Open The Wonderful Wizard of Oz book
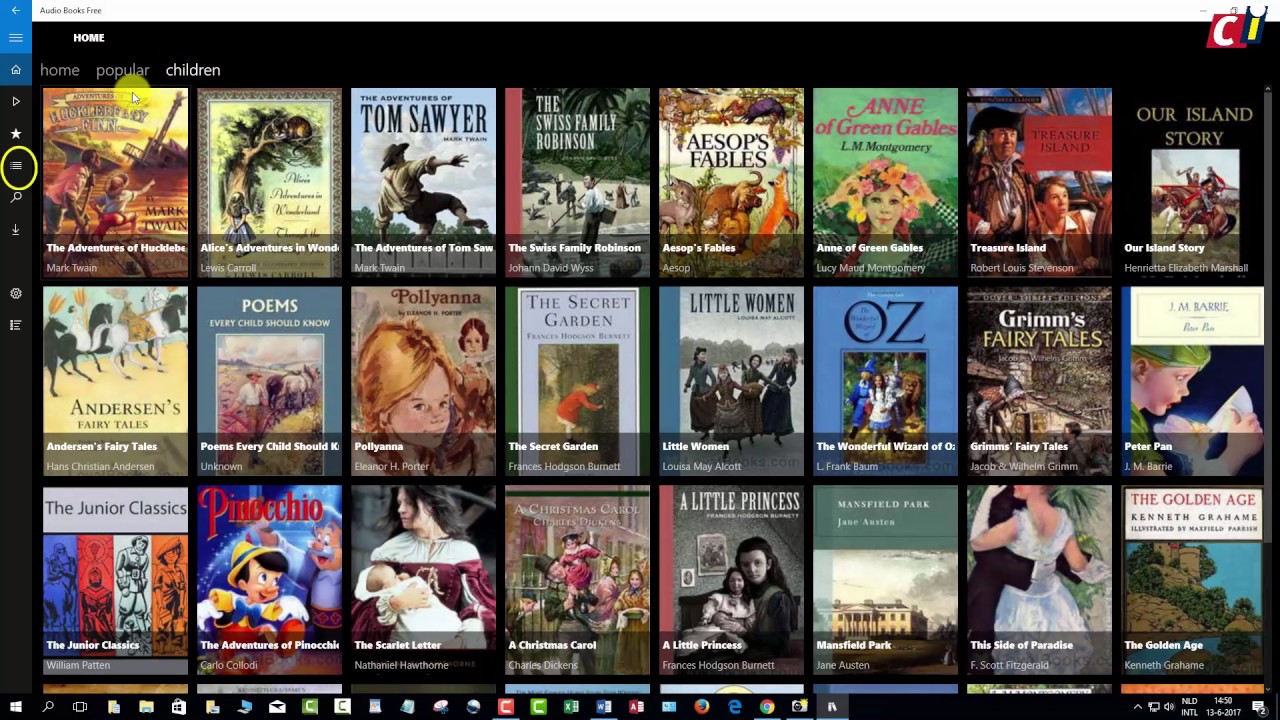The image size is (1280, 720). coord(885,381)
